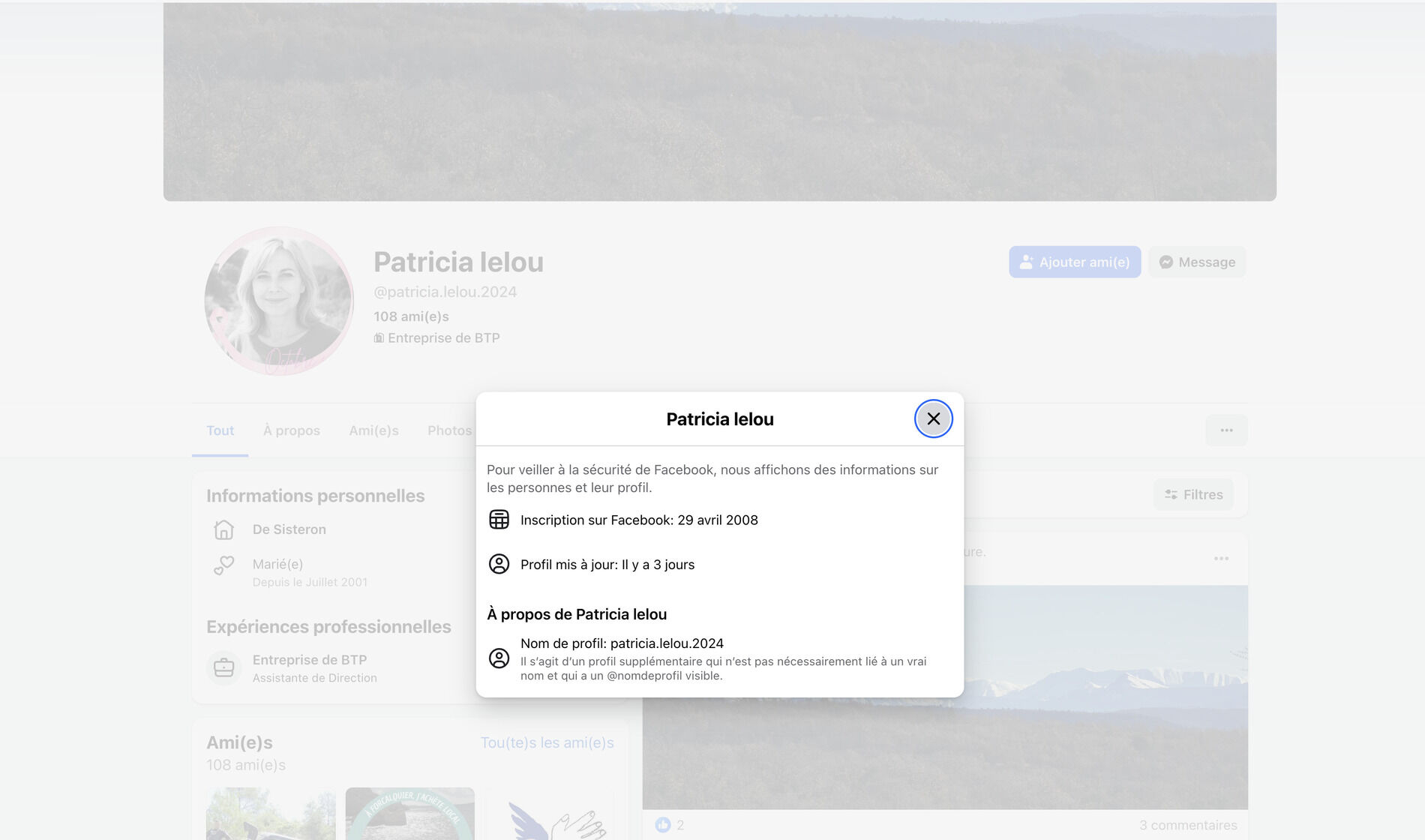
Task: Open Tou(te)s les ami(e)s link
Action: [547, 742]
